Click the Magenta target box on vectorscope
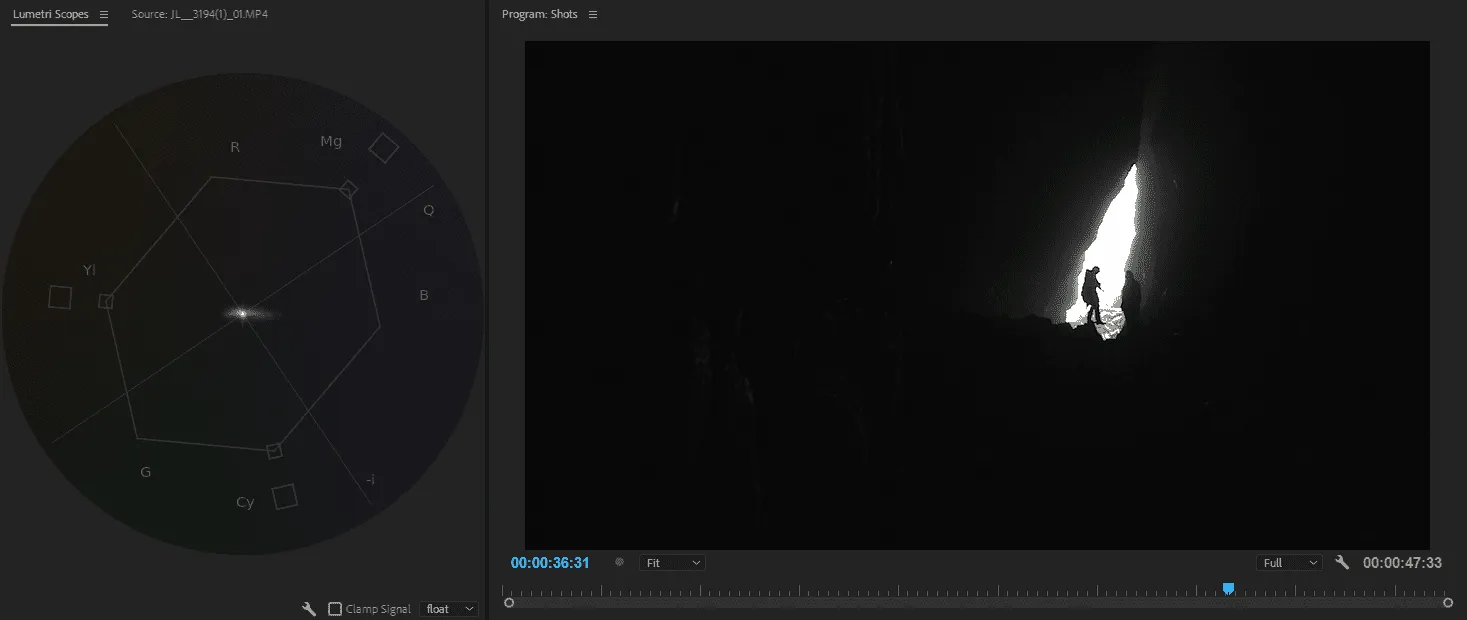Screen dimensions: 1467x620 (x=383, y=148)
